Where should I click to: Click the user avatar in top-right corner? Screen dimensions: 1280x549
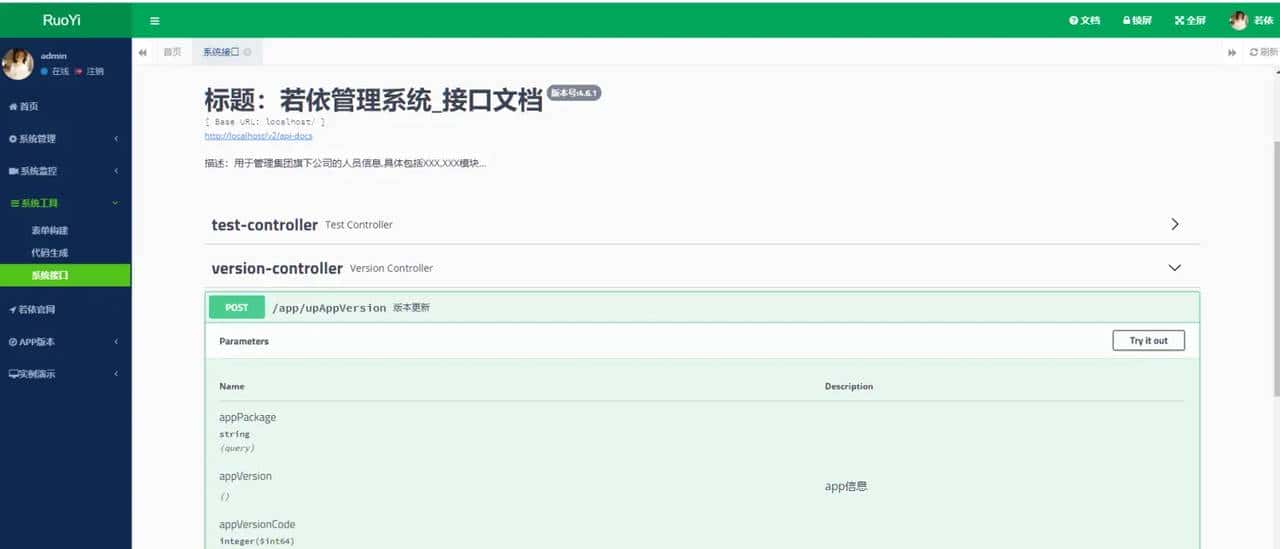click(x=1238, y=20)
